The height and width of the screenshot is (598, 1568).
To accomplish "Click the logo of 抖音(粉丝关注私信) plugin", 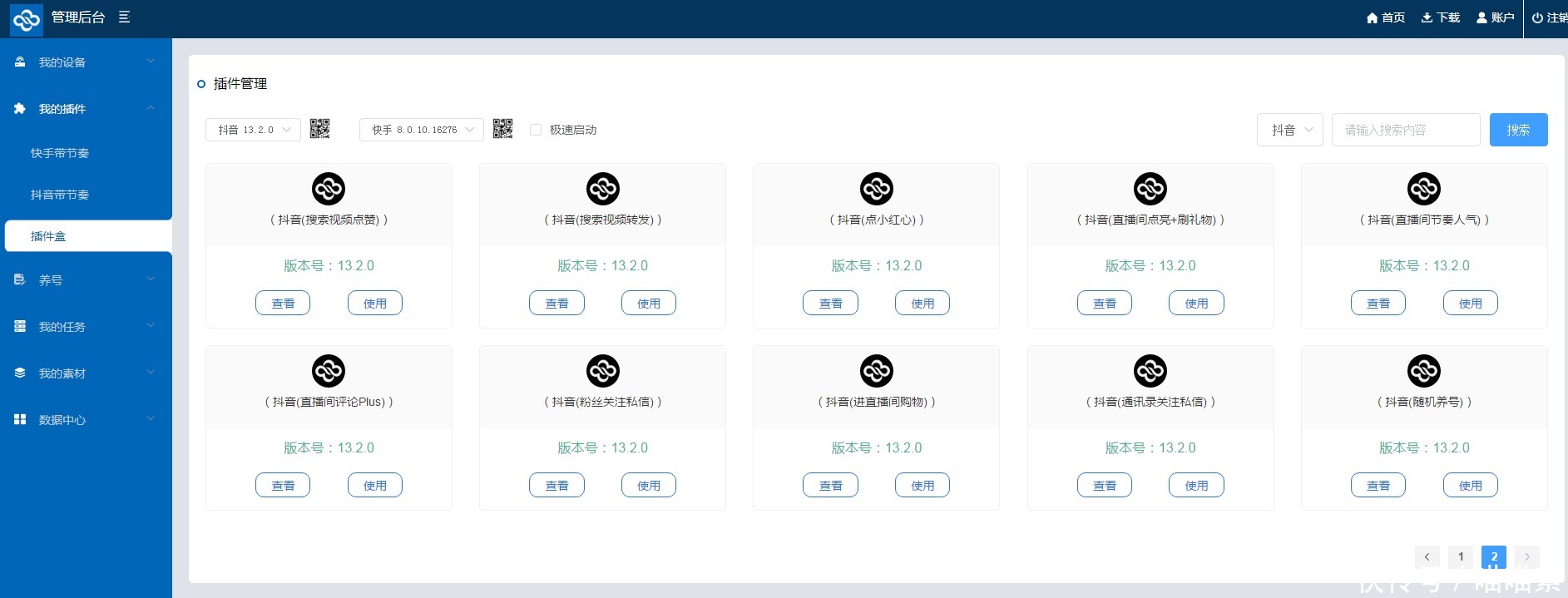I will pyautogui.click(x=603, y=371).
